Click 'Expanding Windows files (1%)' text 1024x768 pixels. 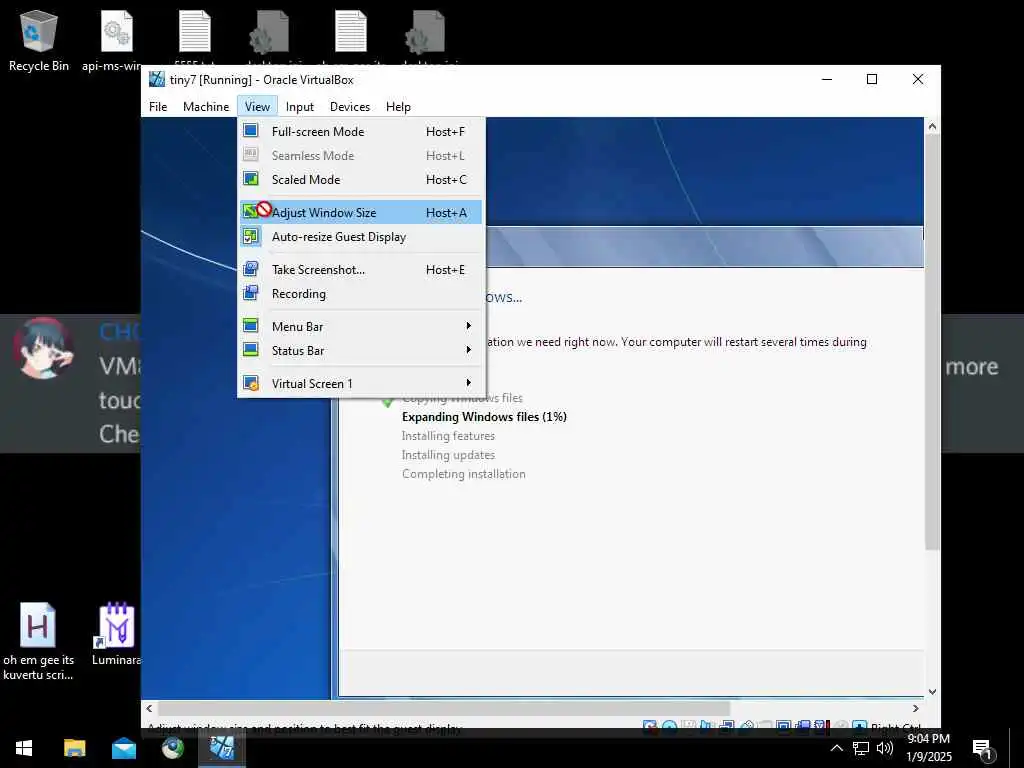pos(484,417)
